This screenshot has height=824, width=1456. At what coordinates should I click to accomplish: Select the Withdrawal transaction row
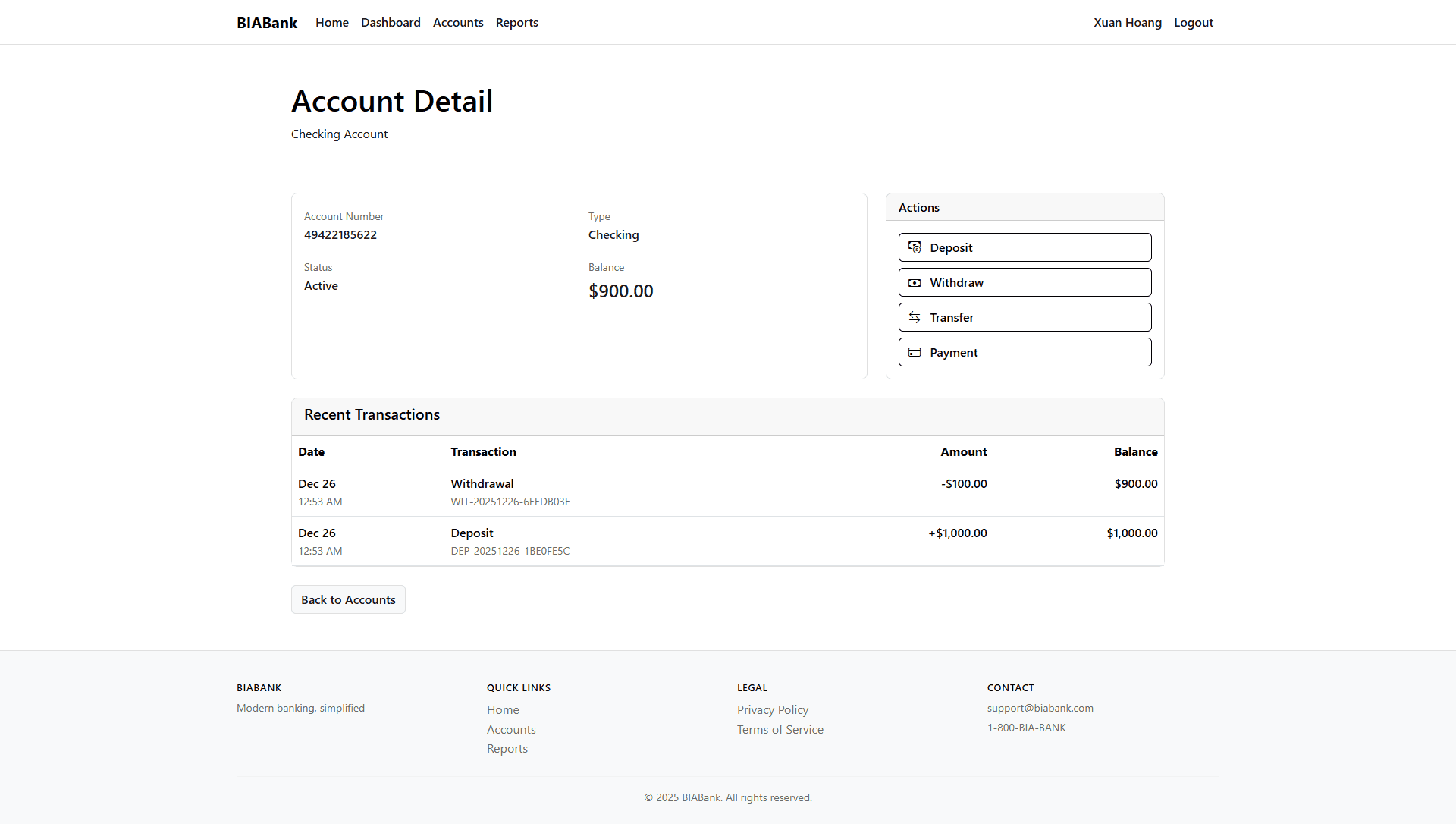(728, 491)
